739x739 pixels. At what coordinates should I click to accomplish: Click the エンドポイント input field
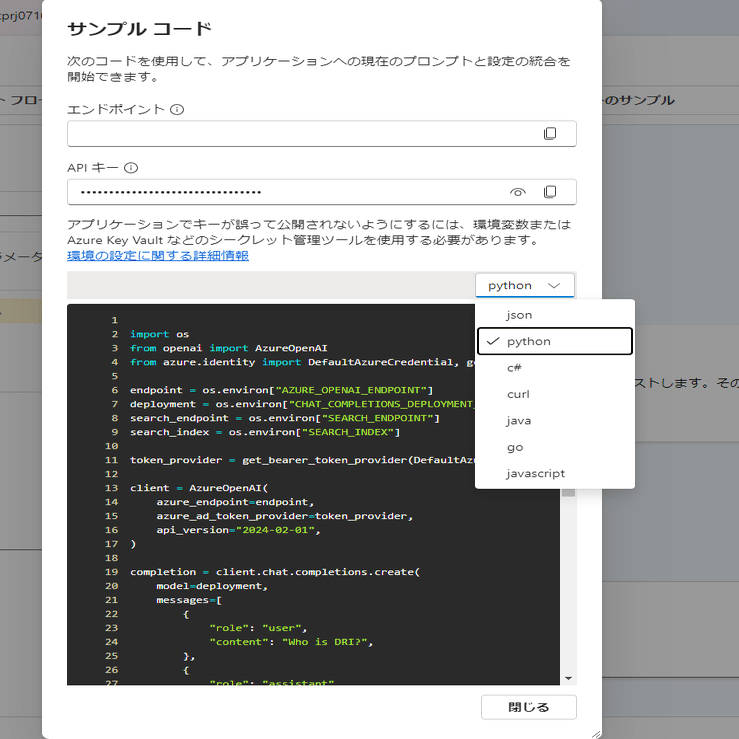point(321,133)
